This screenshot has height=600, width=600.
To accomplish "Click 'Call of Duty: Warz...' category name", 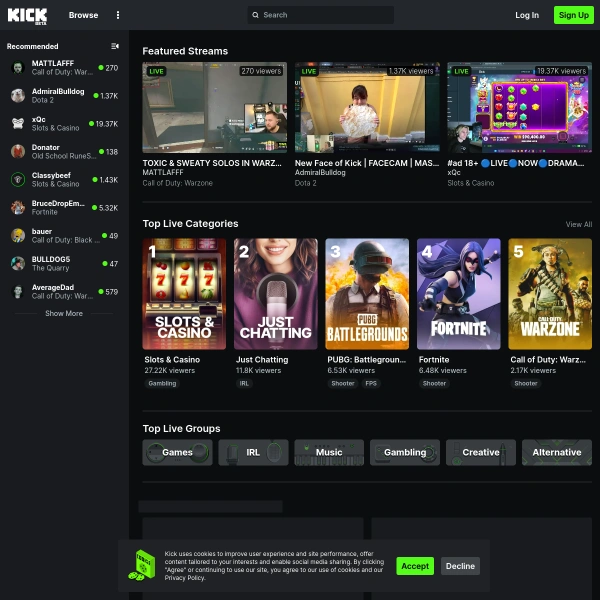I will pyautogui.click(x=548, y=360).
